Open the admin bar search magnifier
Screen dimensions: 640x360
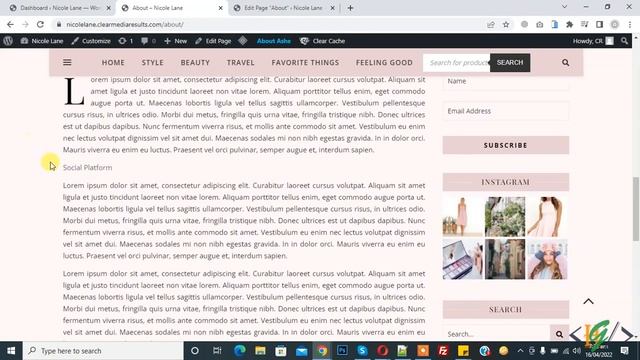tap(624, 41)
